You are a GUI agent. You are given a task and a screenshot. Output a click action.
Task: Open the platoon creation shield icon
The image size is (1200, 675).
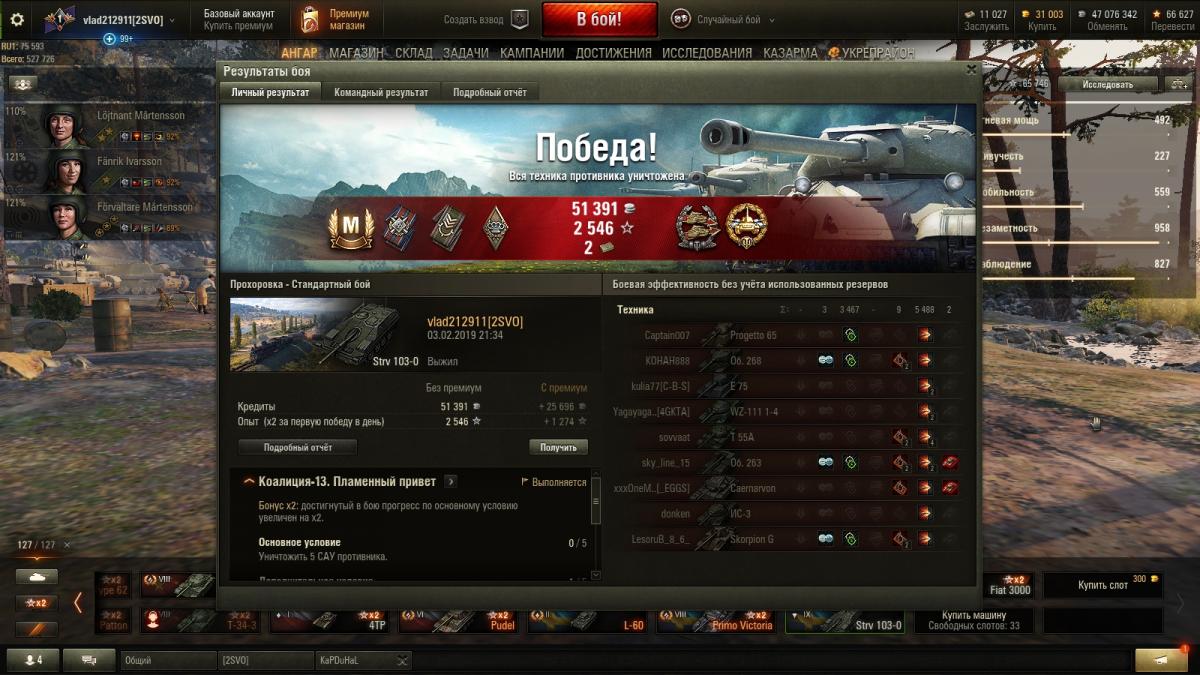(x=519, y=19)
